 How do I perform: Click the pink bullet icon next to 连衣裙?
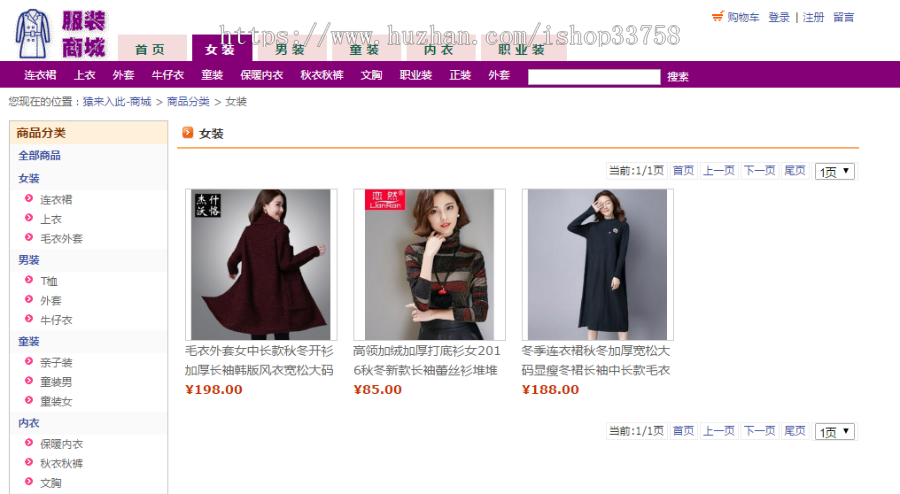29,199
